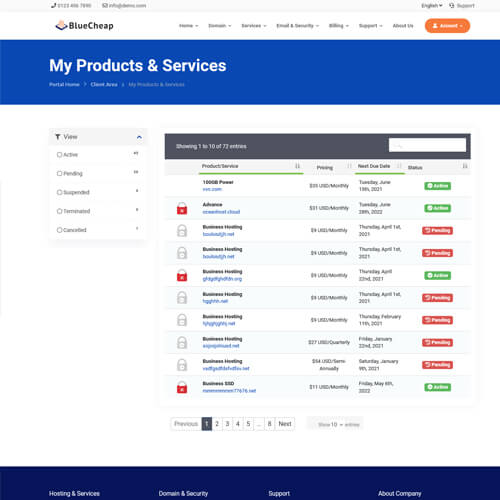
Task: Sort by the Product/Service column arrows
Action: tap(297, 166)
